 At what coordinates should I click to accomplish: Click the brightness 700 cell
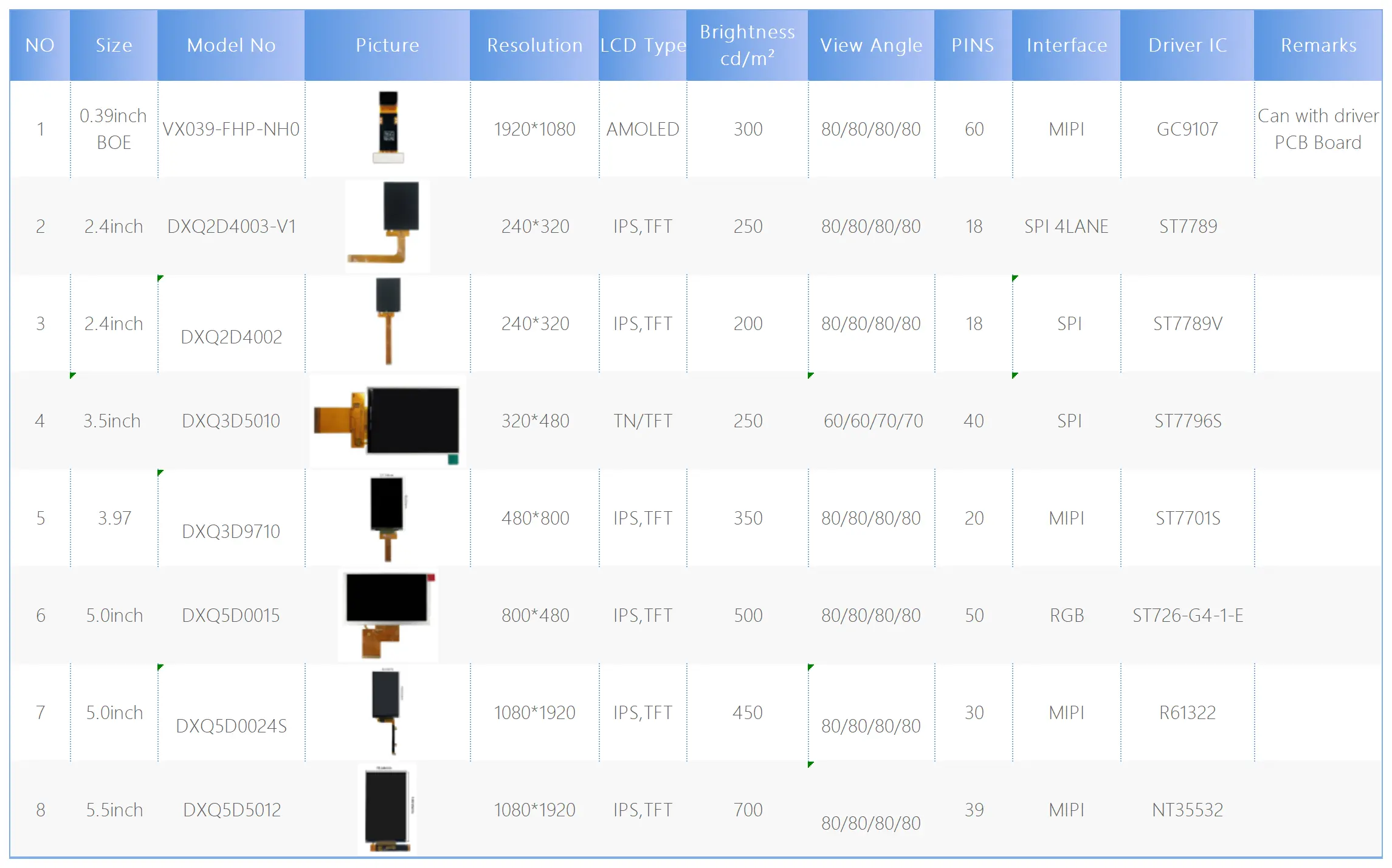point(748,810)
